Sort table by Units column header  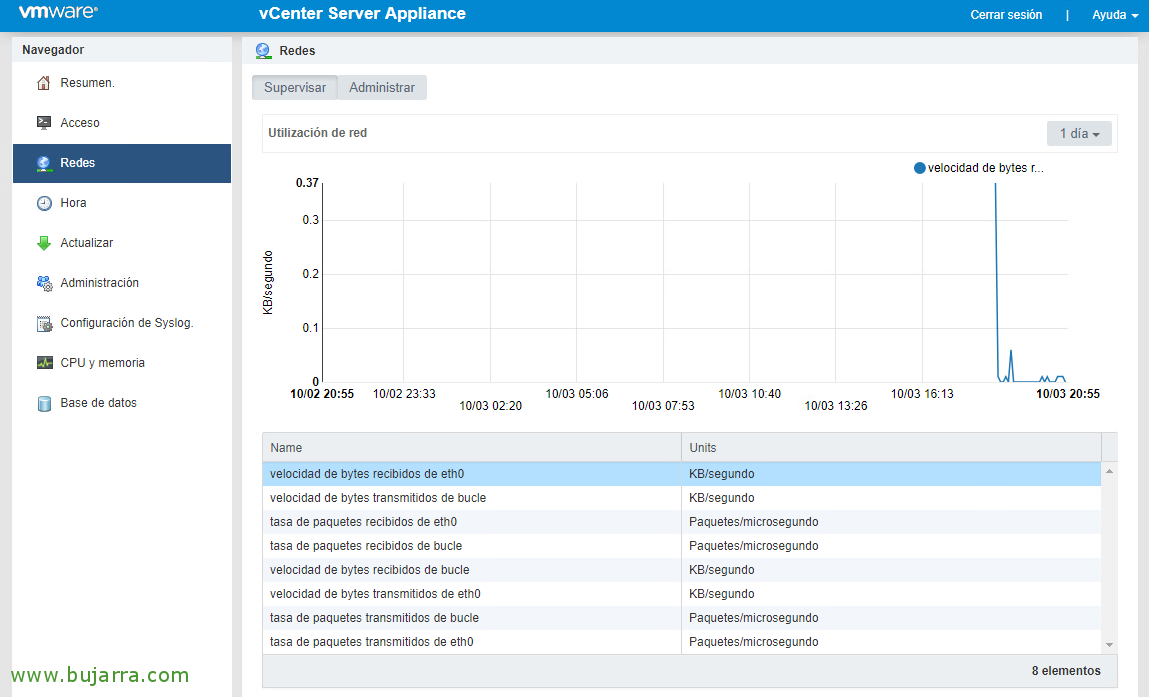coord(891,448)
